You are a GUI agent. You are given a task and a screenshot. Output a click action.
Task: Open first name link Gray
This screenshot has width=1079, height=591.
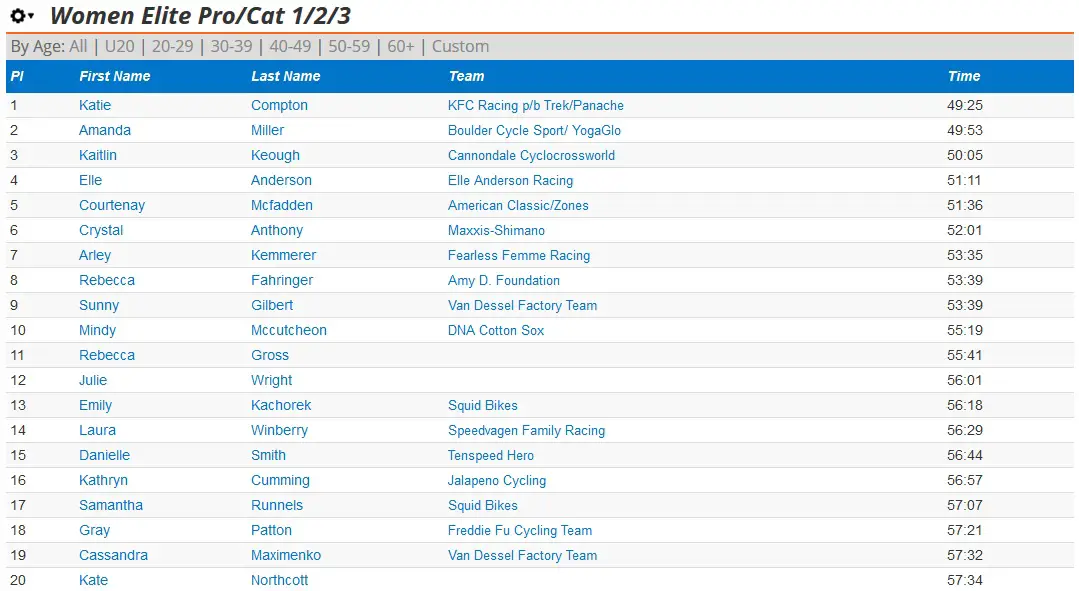pos(94,530)
